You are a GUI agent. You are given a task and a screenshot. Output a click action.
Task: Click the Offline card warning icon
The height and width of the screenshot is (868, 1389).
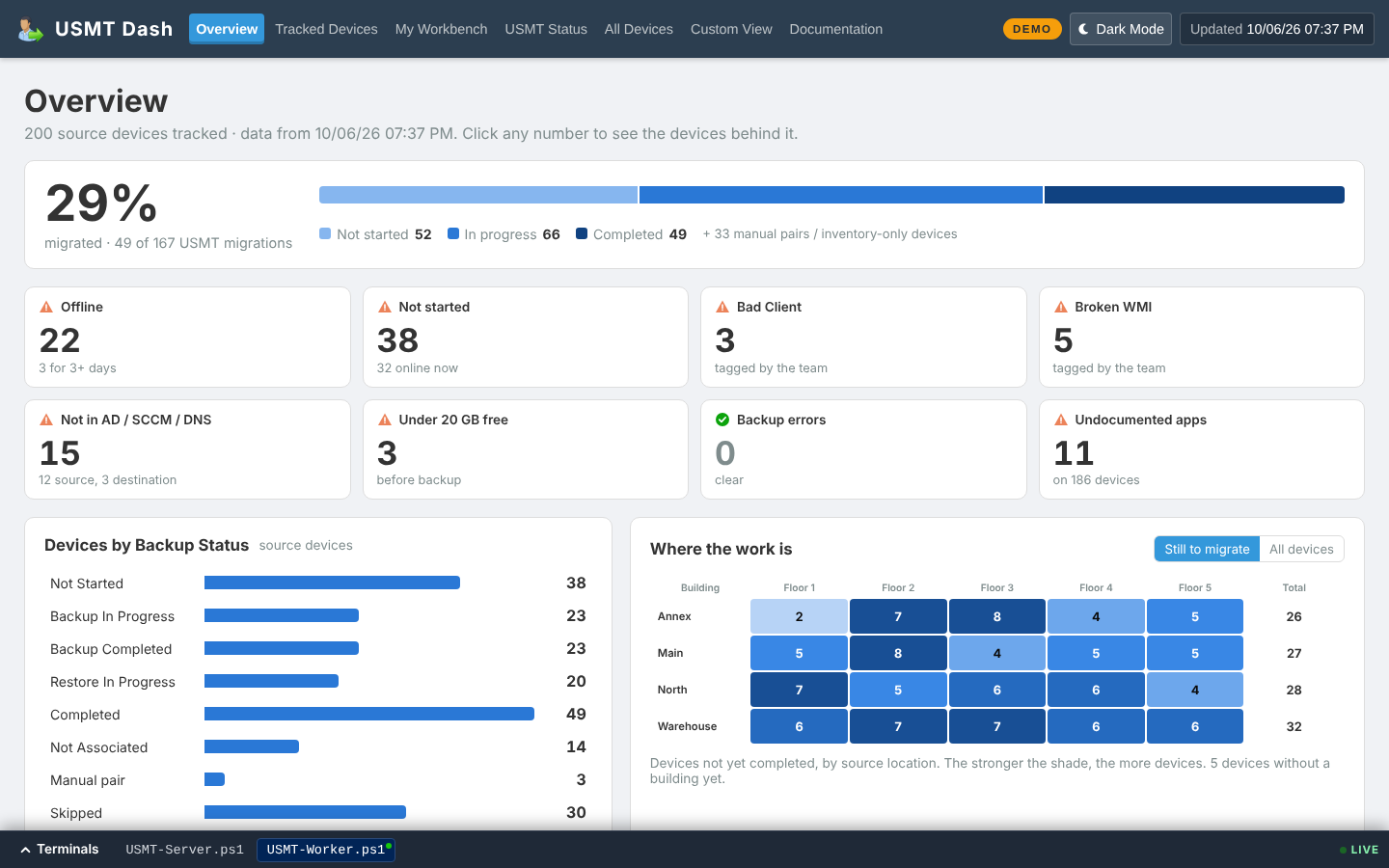pyautogui.click(x=46, y=307)
